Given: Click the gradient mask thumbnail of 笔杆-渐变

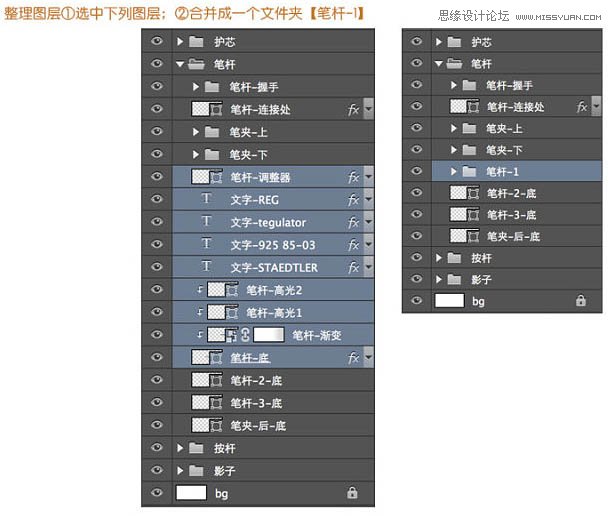Looking at the screenshot, I should tap(269, 335).
